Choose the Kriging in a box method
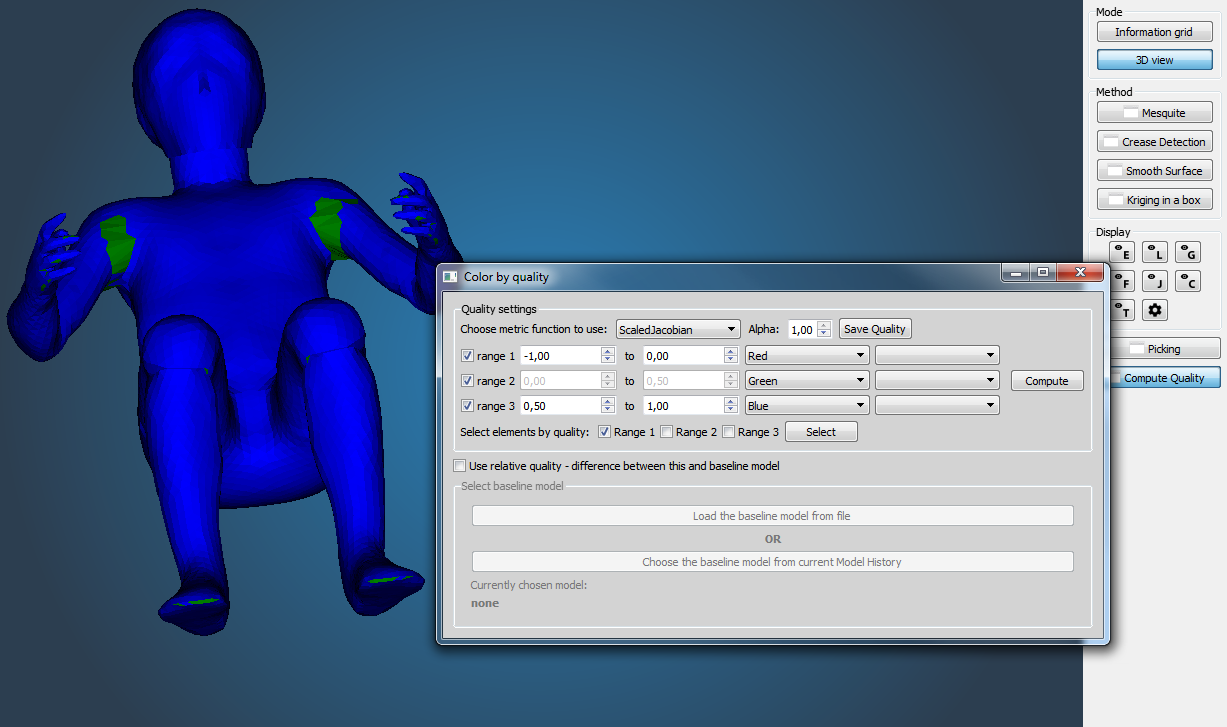Viewport: 1227px width, 727px height. click(x=1155, y=200)
